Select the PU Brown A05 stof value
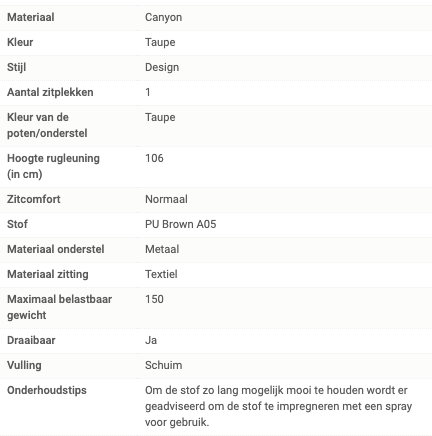Screen dimensions: 432x436 point(181,224)
